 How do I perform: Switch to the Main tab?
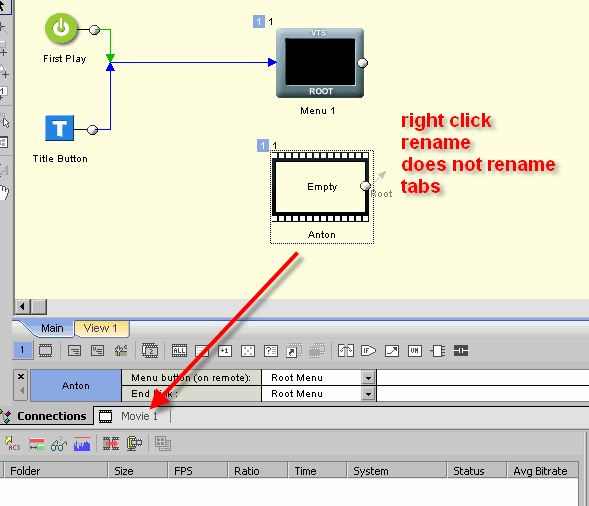[52, 328]
